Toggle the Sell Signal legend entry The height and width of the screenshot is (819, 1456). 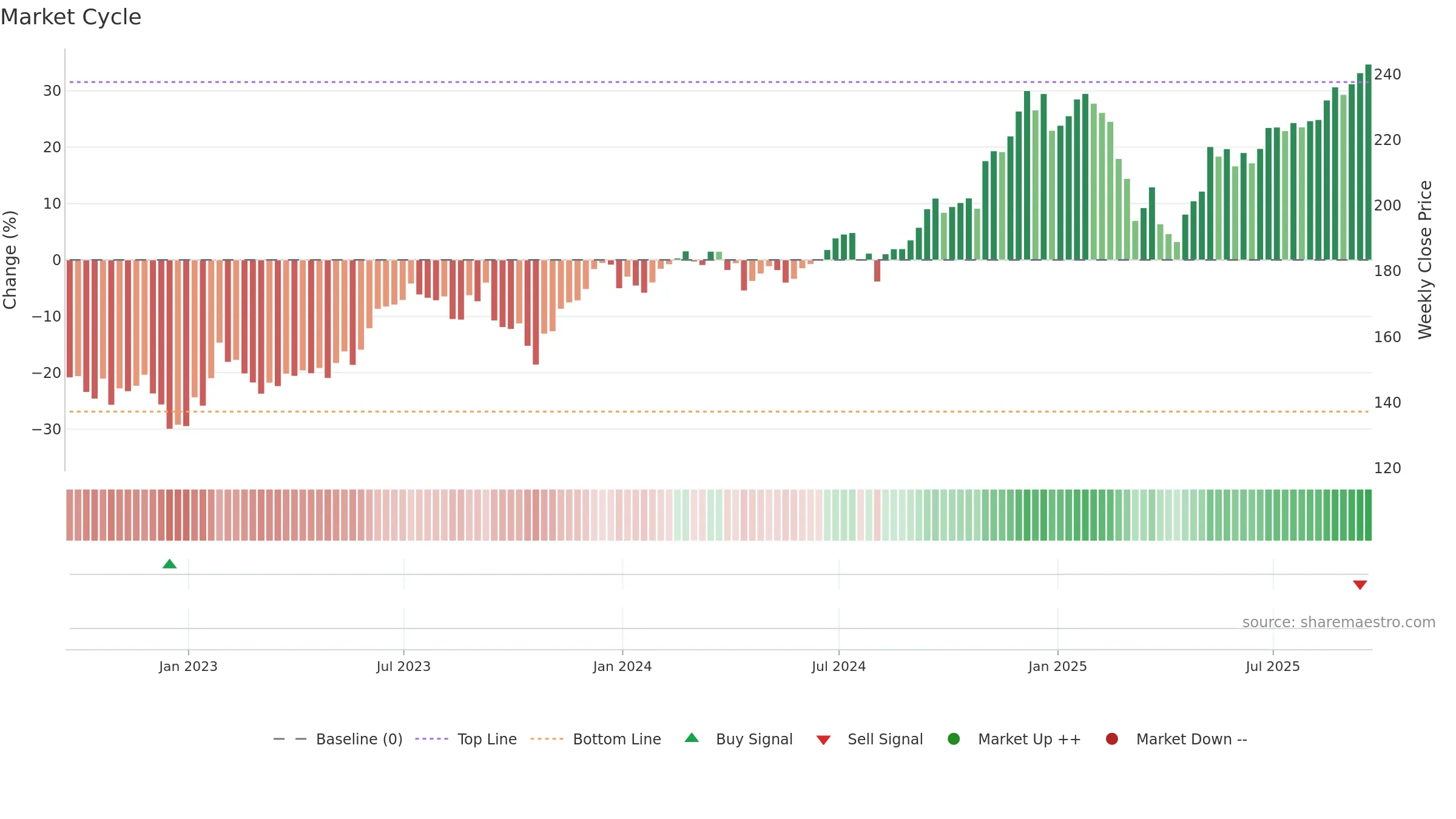pos(869,739)
